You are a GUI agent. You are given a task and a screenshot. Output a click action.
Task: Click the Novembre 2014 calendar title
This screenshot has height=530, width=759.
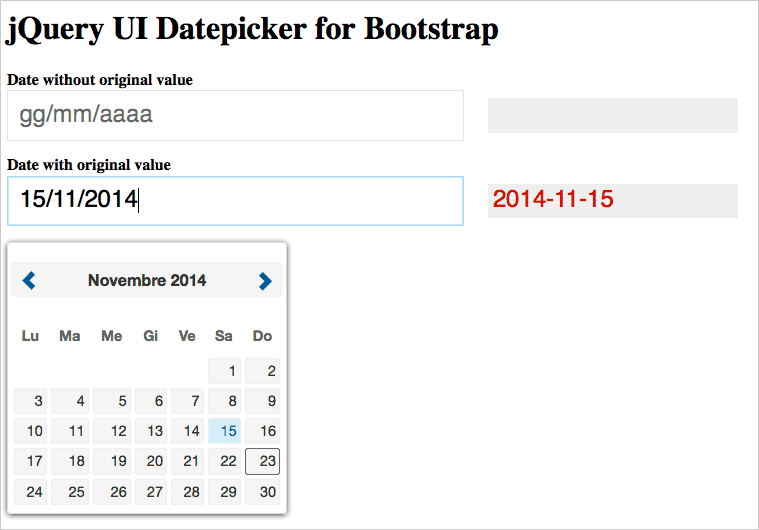147,280
